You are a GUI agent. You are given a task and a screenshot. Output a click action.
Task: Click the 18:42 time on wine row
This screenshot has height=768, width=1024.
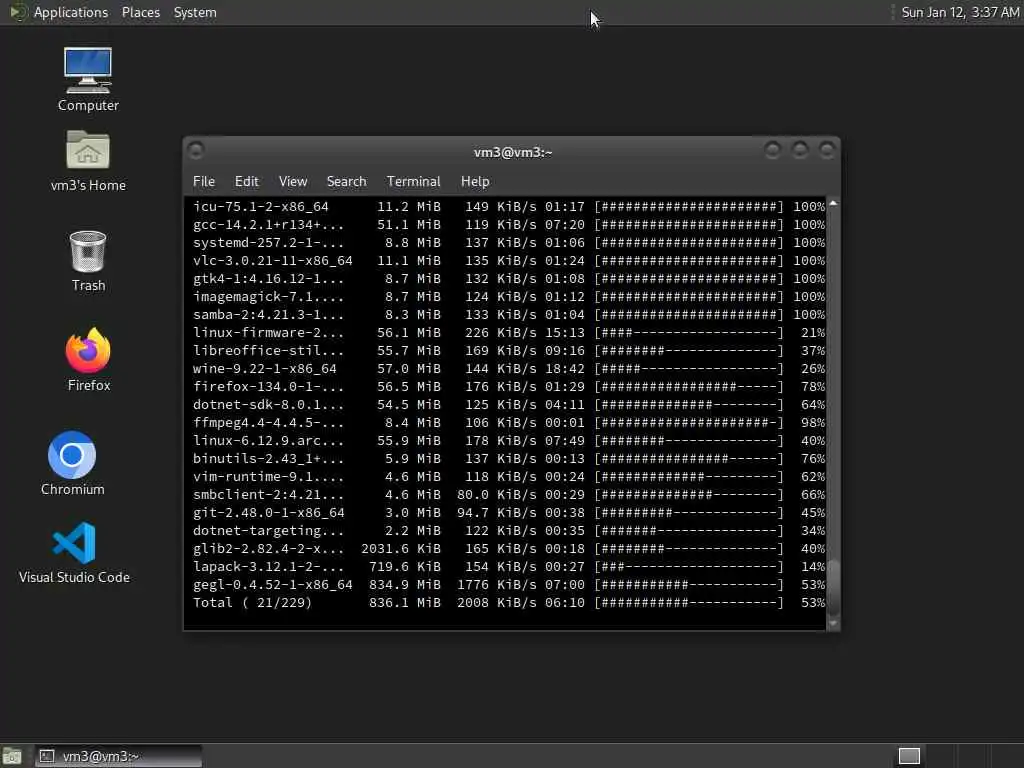[565, 369]
